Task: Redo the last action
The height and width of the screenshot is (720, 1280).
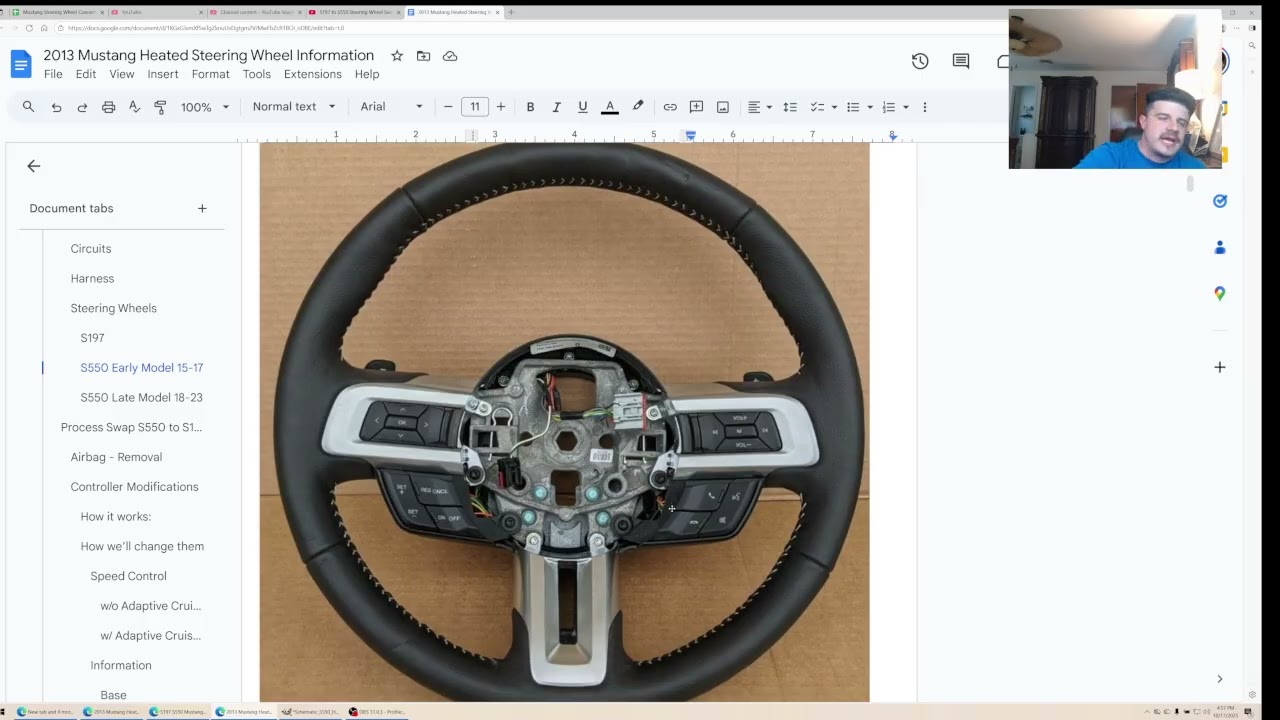Action: click(82, 107)
